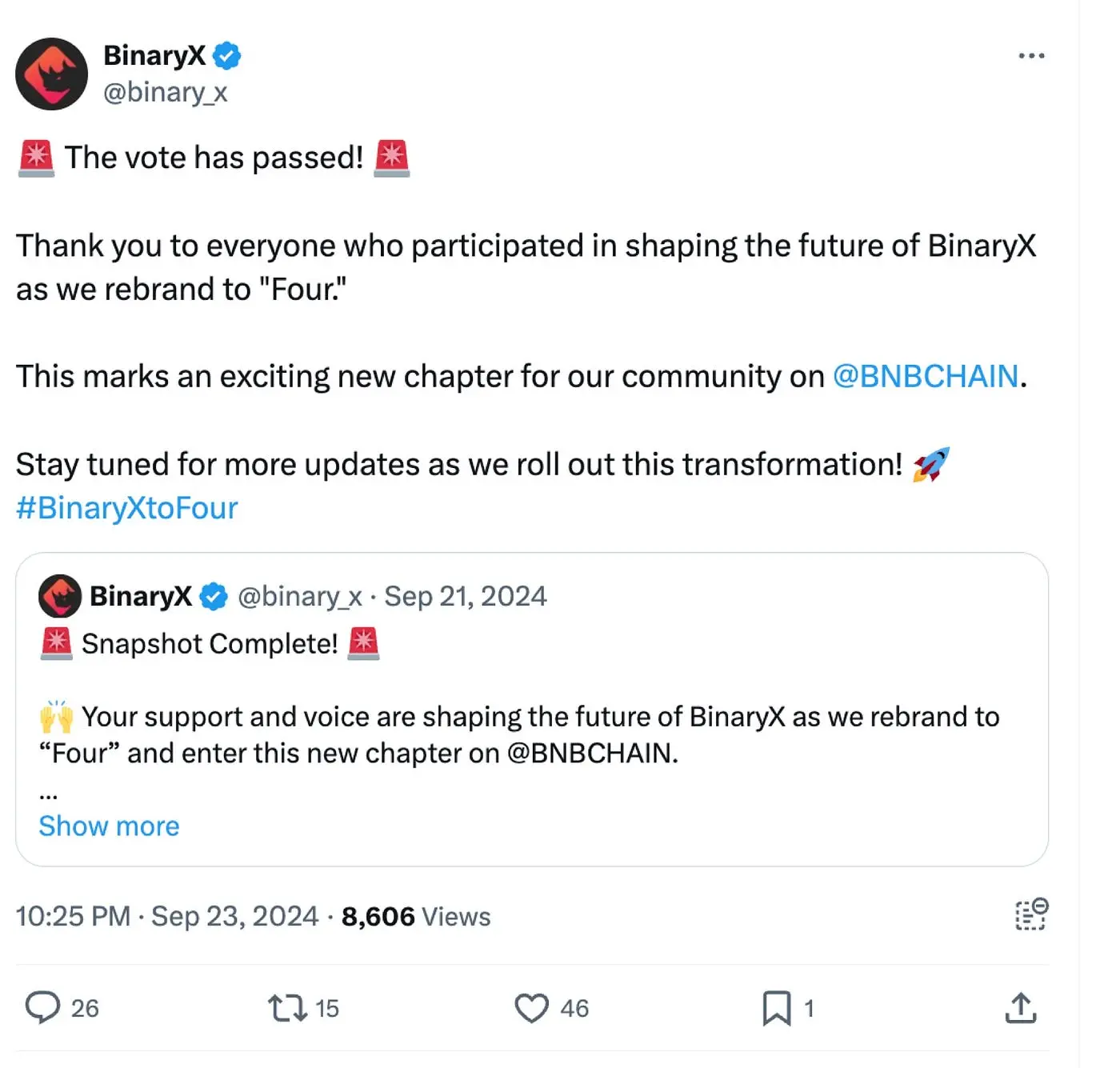1120x1068 pixels.
Task: Click the BinaryX profile avatar
Action: coord(52,74)
